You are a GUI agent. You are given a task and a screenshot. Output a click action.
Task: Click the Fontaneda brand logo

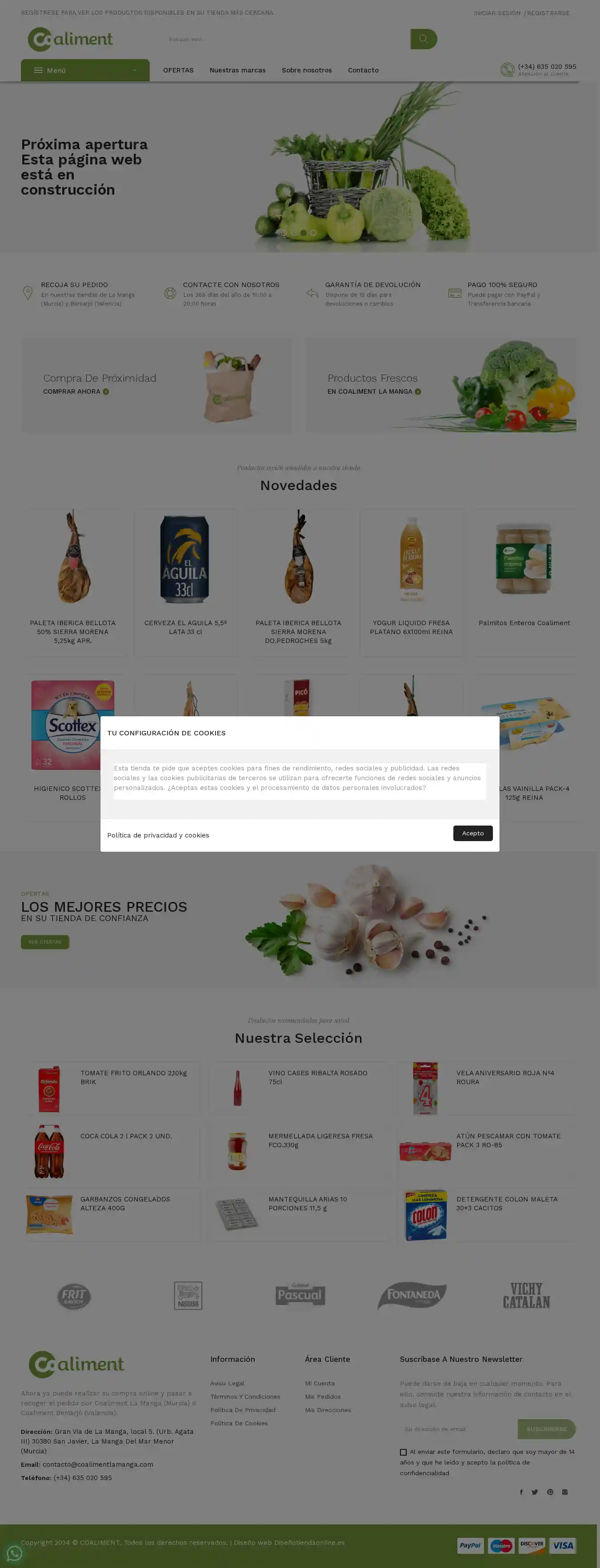pyautogui.click(x=412, y=1295)
